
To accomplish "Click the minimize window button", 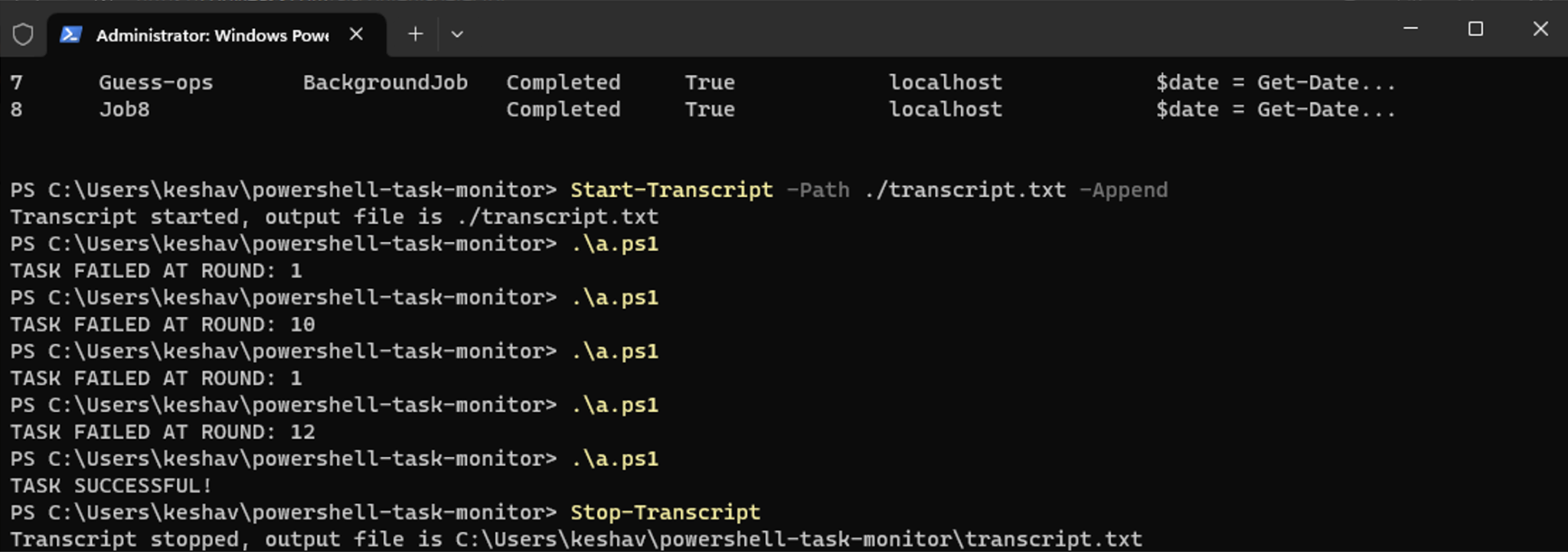I will (1410, 29).
